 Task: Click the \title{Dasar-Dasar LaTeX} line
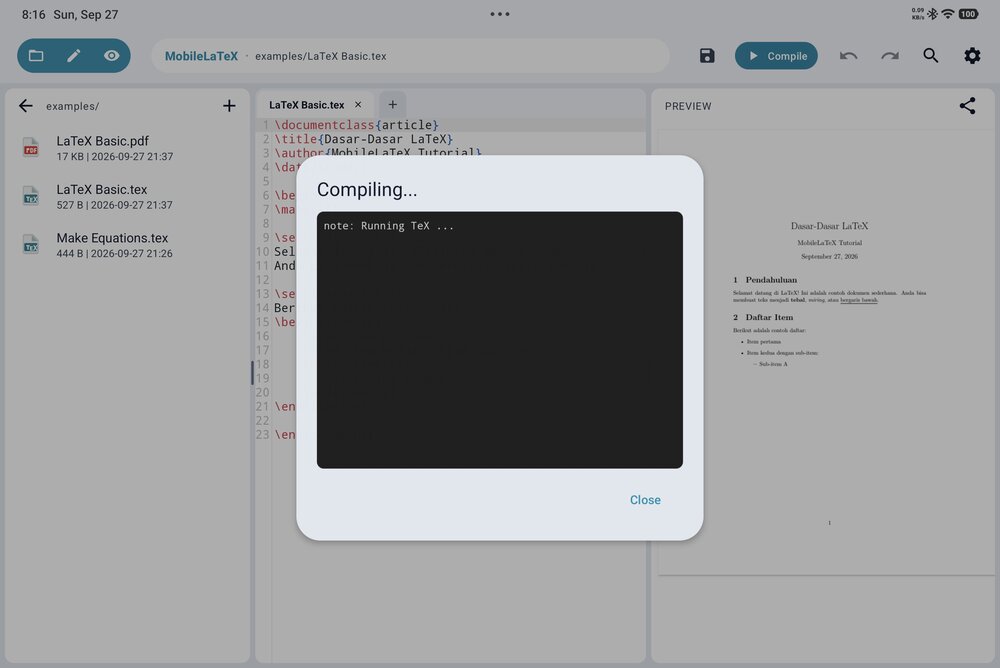point(364,139)
